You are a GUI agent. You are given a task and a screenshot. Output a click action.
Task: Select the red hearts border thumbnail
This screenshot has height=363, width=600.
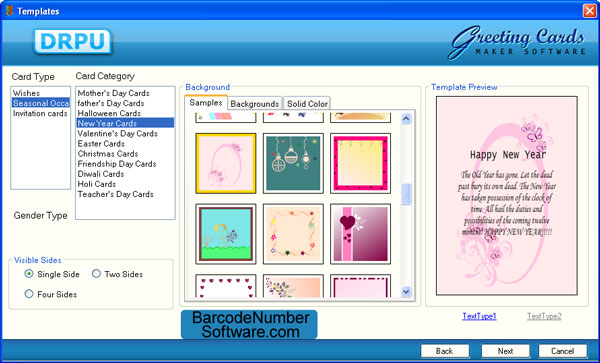click(226, 286)
